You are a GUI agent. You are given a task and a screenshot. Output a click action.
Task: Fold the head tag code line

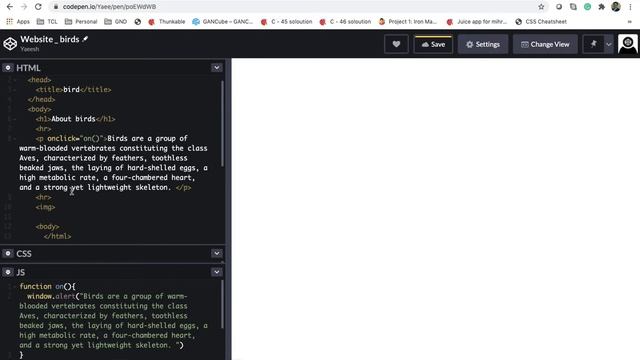[x=15, y=80]
